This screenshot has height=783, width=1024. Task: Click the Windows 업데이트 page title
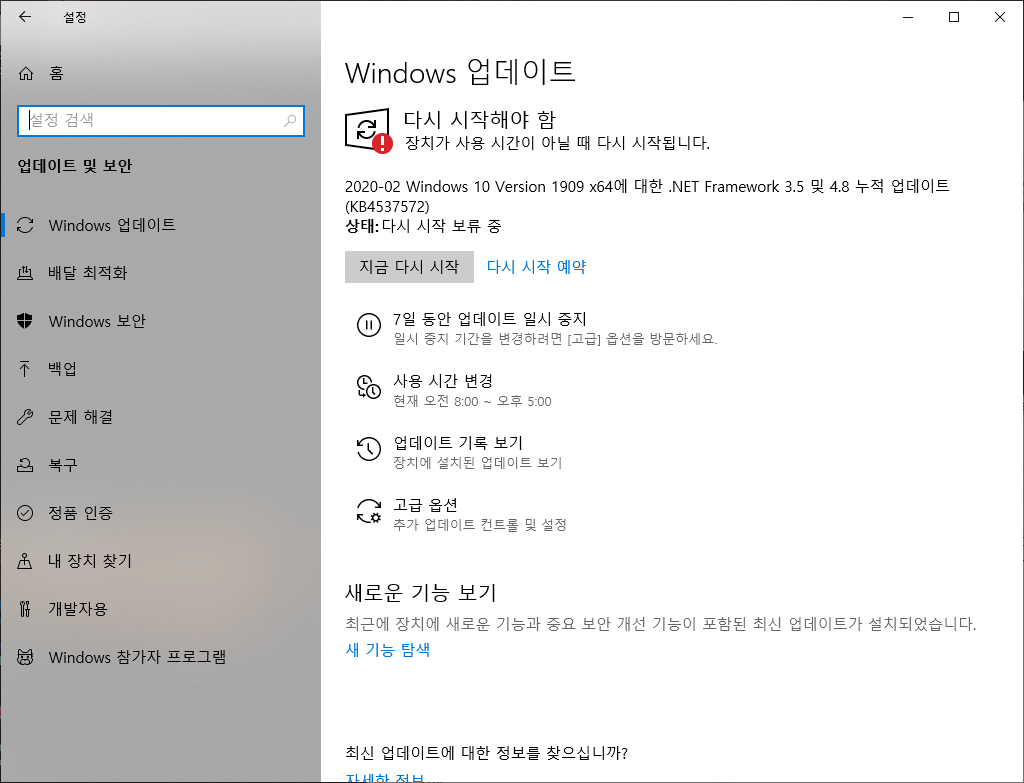pyautogui.click(x=460, y=72)
